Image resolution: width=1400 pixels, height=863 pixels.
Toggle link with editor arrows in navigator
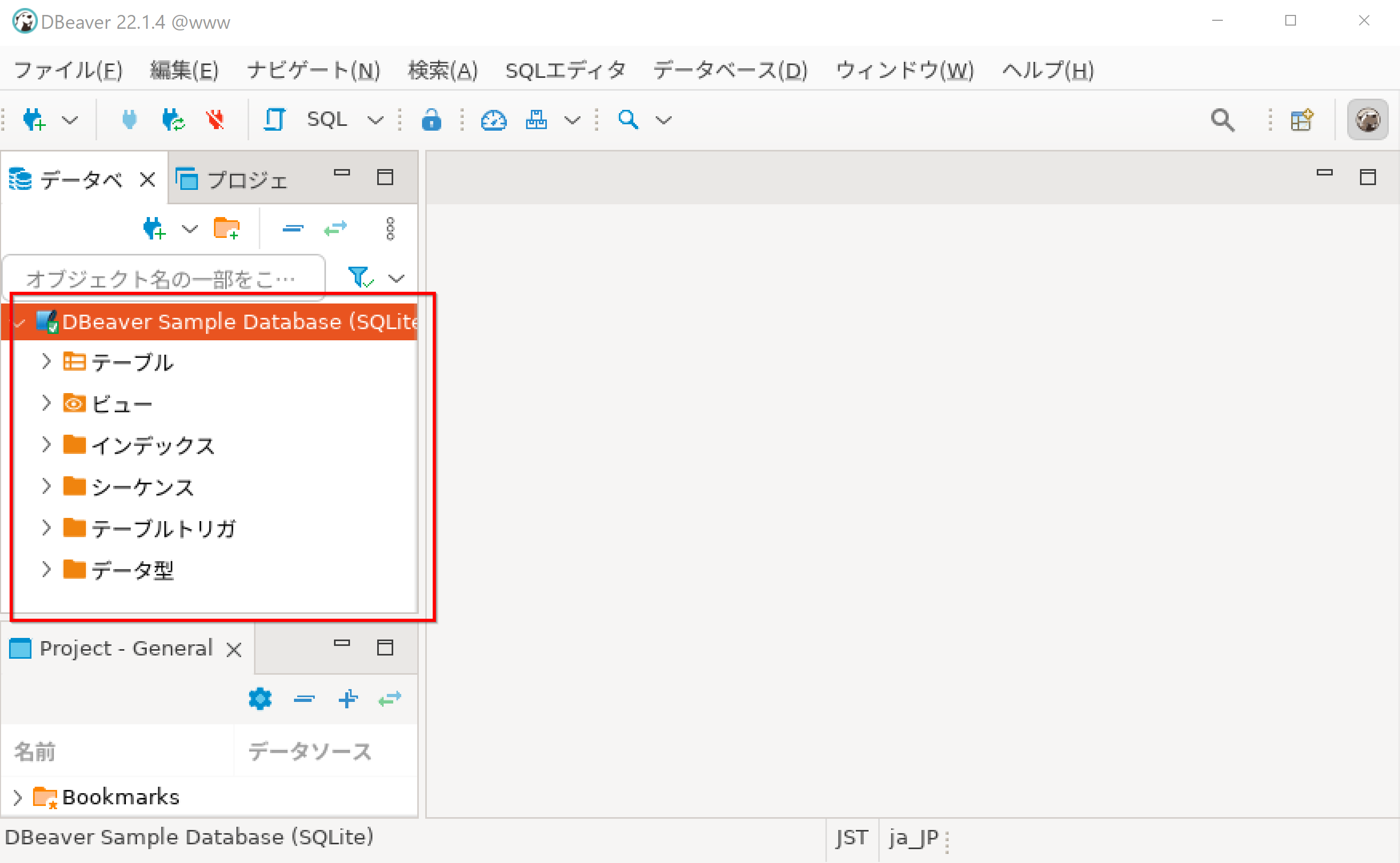[335, 229]
